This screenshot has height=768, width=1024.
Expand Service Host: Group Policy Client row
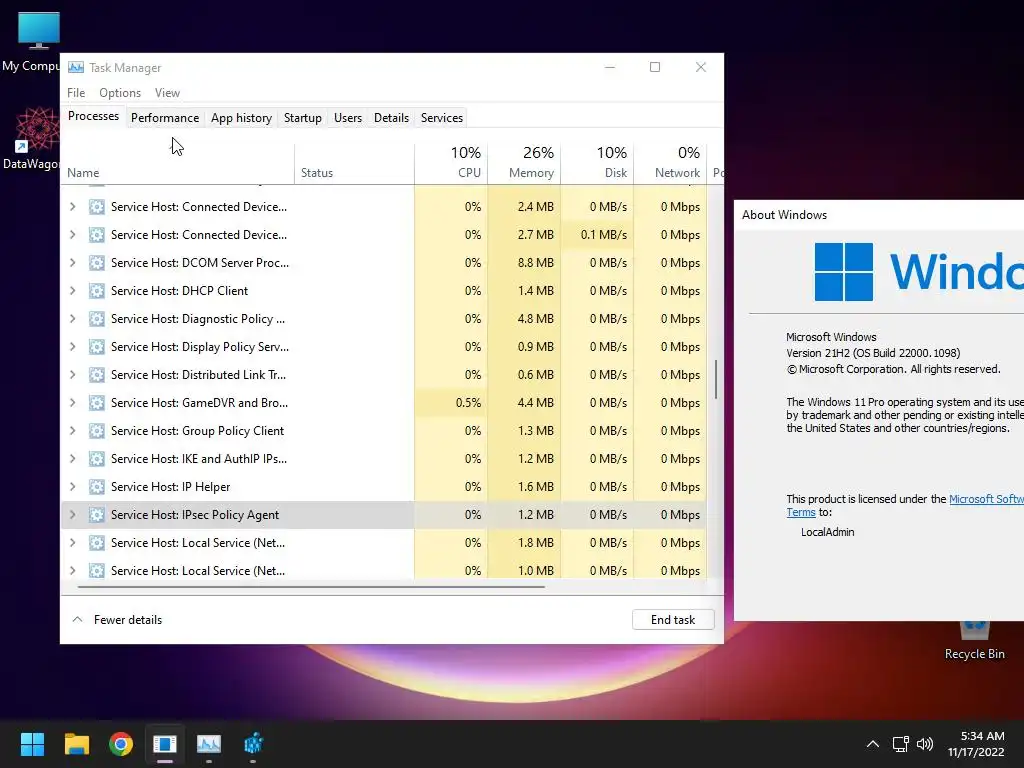coord(72,431)
